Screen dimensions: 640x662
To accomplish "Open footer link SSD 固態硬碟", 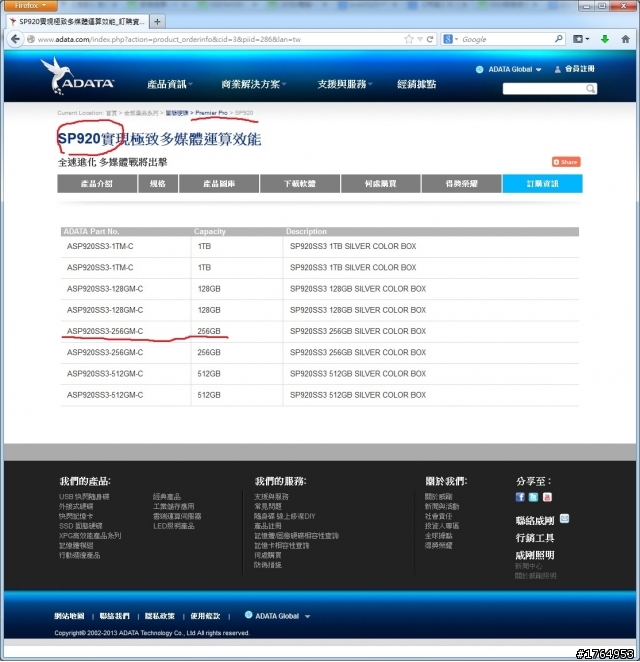I will pos(81,526).
